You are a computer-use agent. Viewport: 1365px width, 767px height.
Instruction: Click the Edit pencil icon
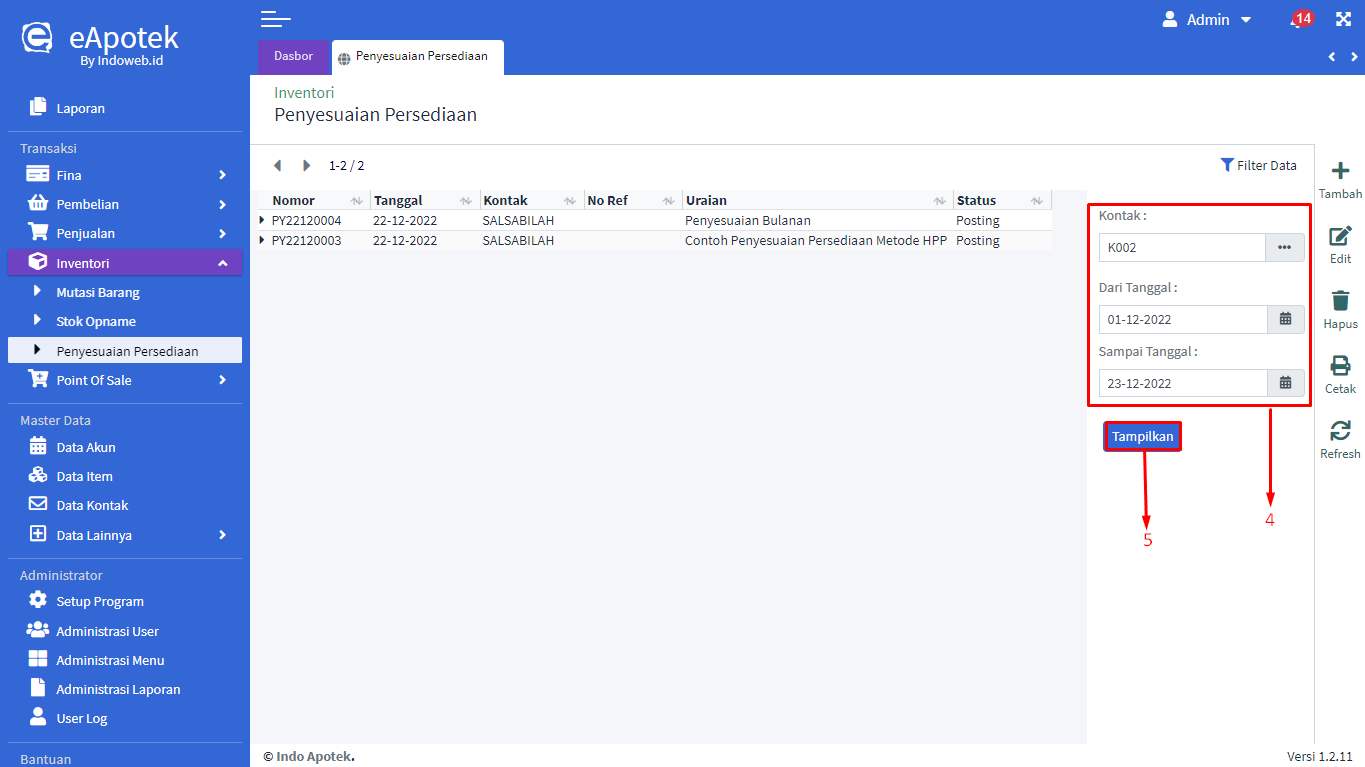[1340, 237]
